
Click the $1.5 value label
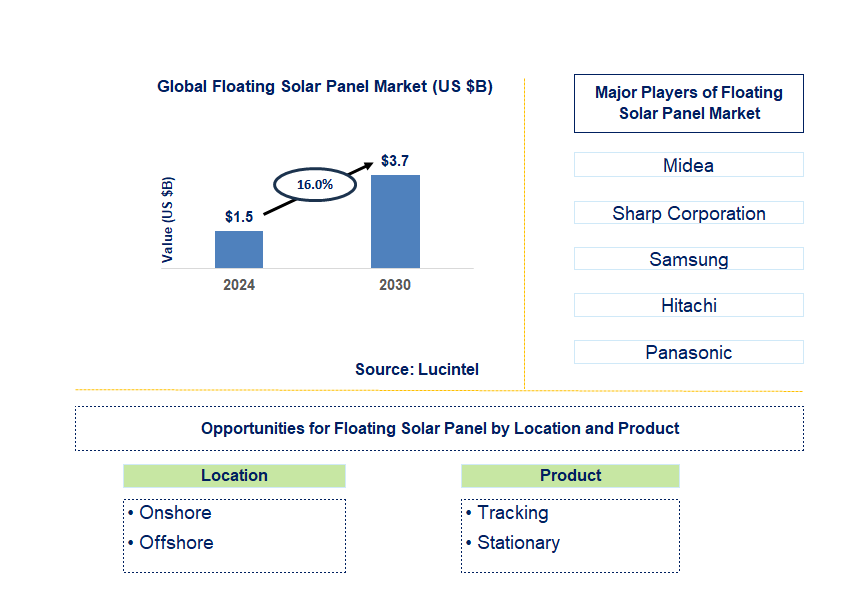point(238,213)
